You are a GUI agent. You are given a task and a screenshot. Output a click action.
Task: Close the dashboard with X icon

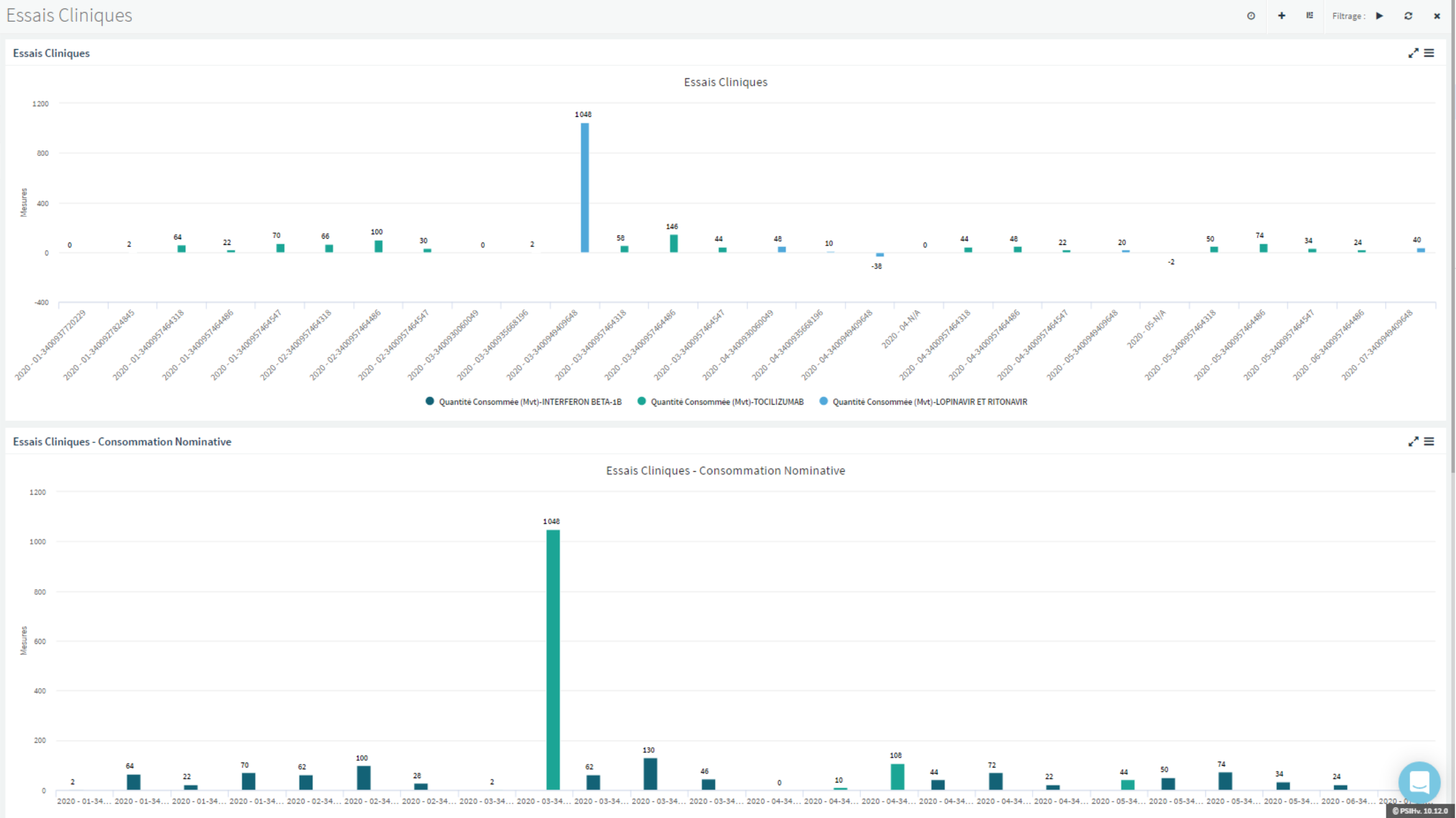coord(1437,16)
